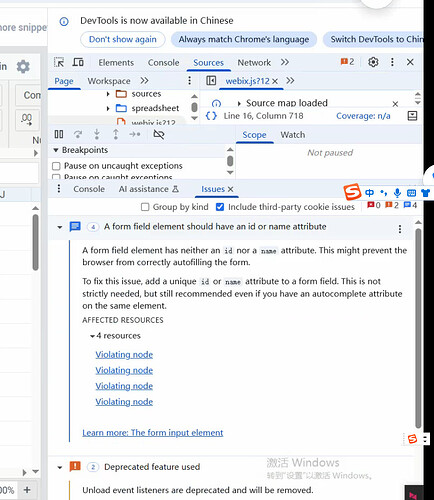This screenshot has height=500, width=434.
Task: Open the Workspace navigator tab
Action: 109,81
